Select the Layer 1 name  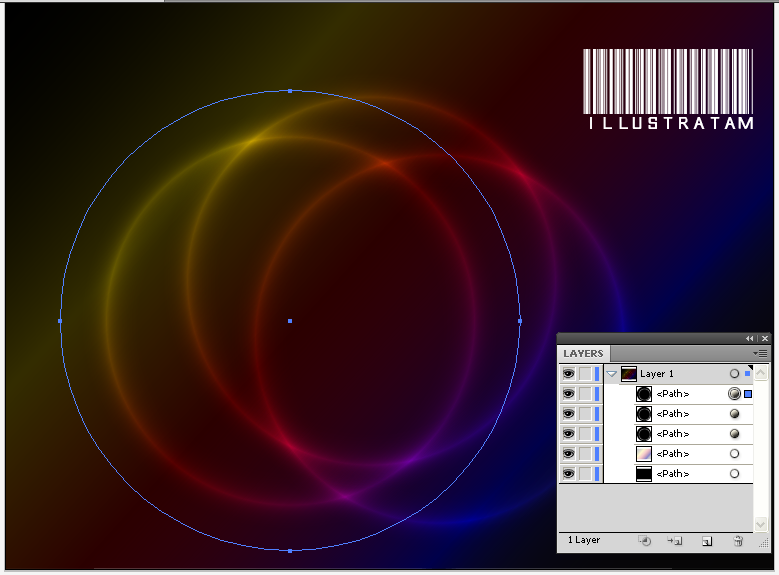(657, 374)
